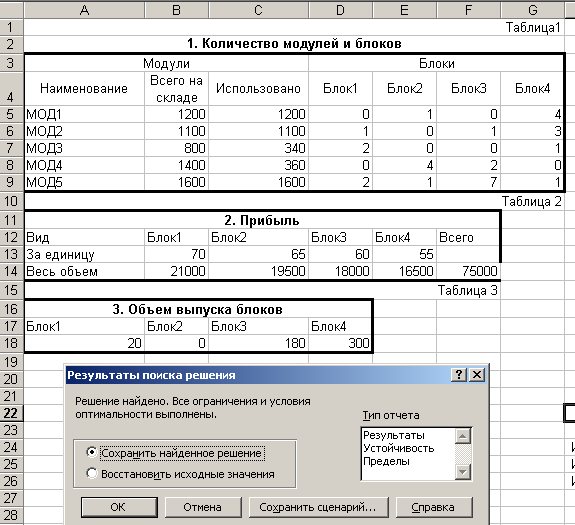Click the Всего column label in profit table
The width and height of the screenshot is (575, 525).
(468, 237)
